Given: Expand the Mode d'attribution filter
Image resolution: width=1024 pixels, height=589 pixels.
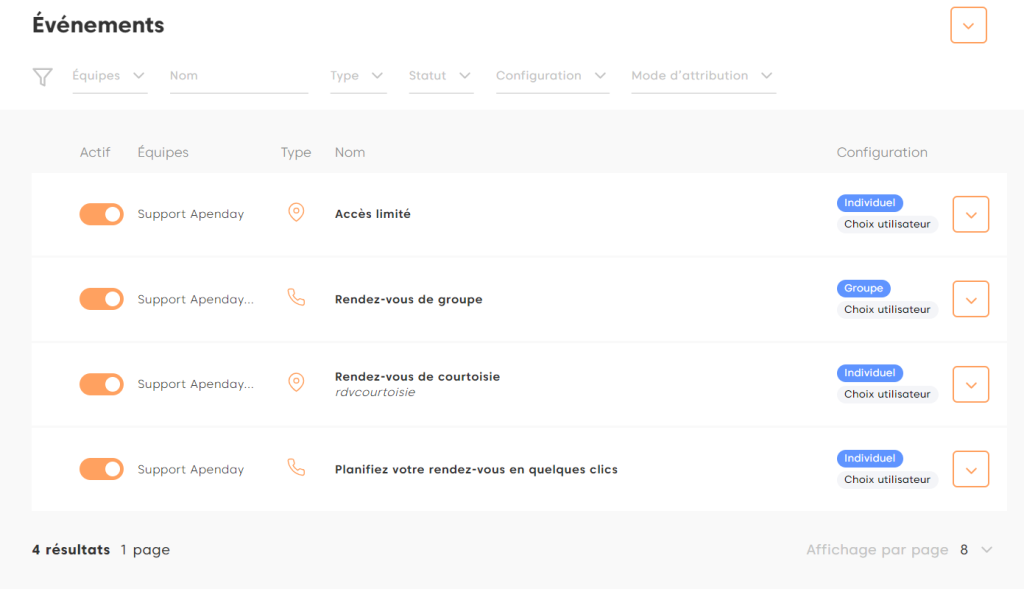Looking at the screenshot, I should pyautogui.click(x=703, y=76).
